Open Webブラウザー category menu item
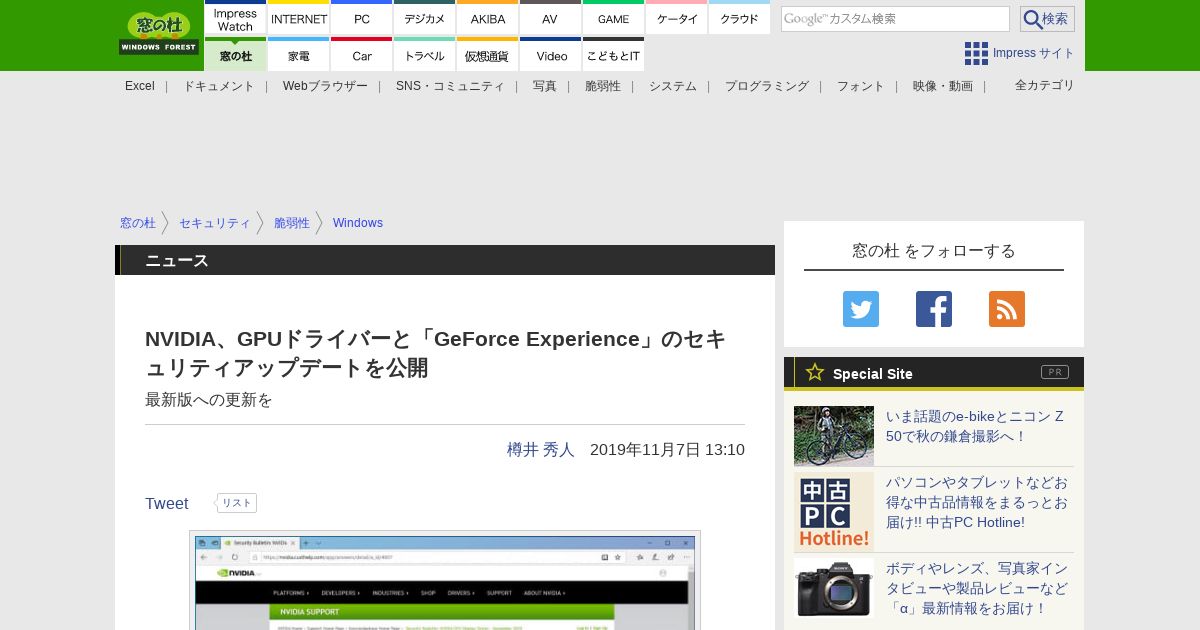 [325, 86]
